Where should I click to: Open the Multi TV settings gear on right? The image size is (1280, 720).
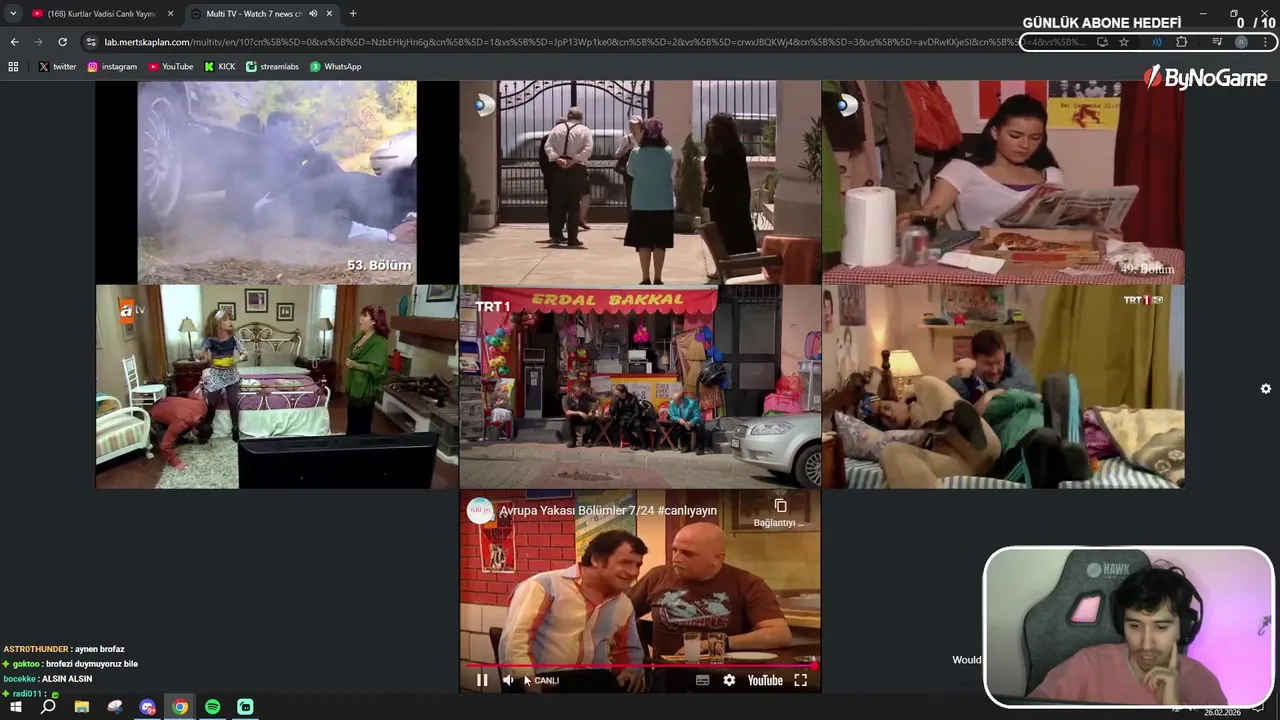[x=1265, y=388]
